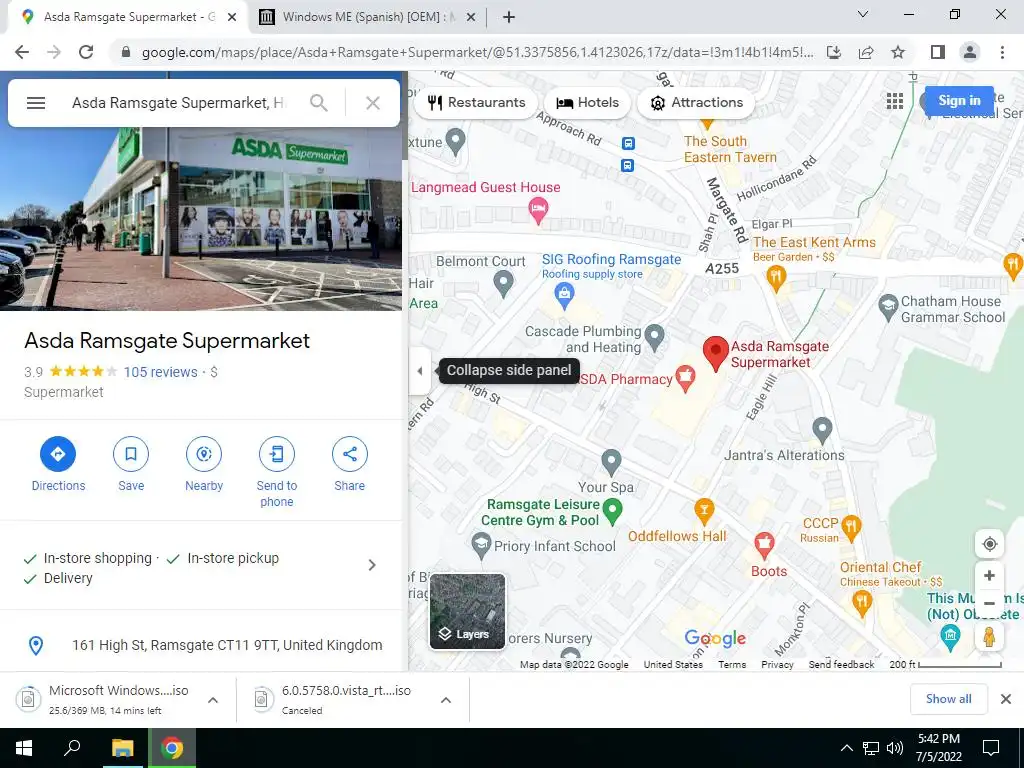
Task: Click the Terms link on the map footer
Action: click(732, 664)
